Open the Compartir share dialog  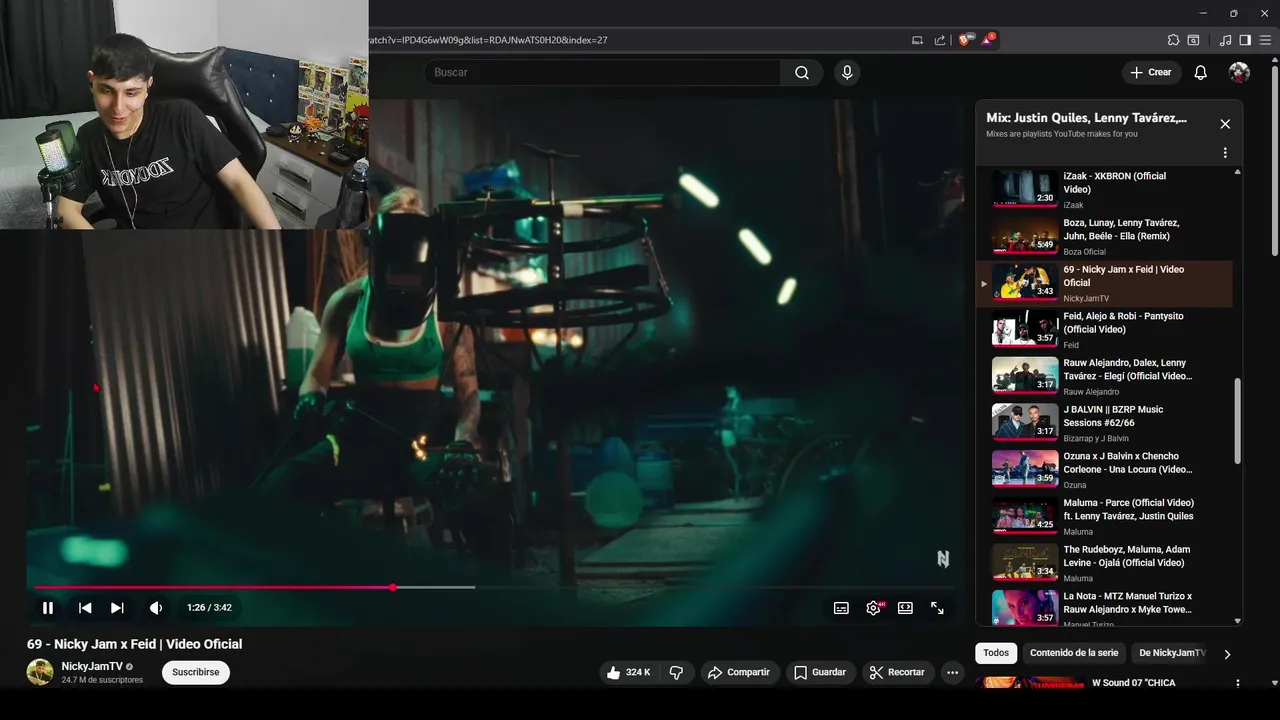(739, 672)
